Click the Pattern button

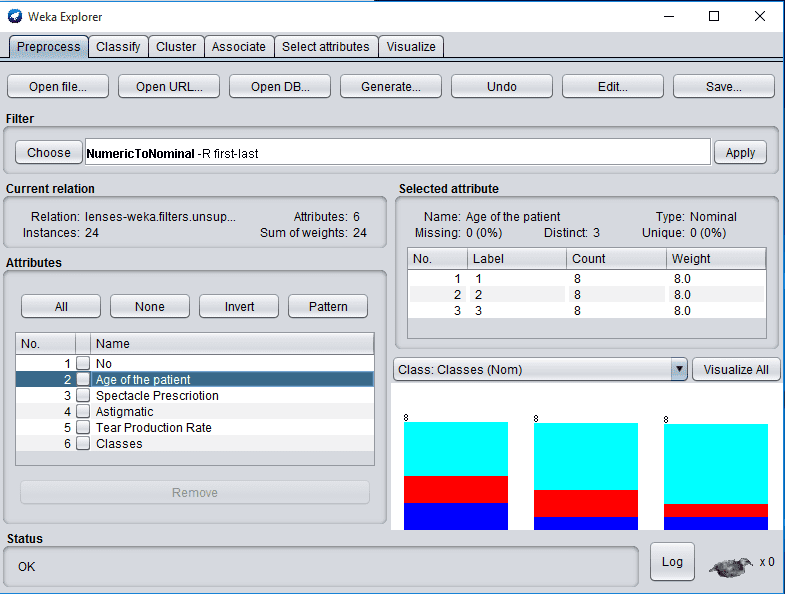[x=328, y=307]
